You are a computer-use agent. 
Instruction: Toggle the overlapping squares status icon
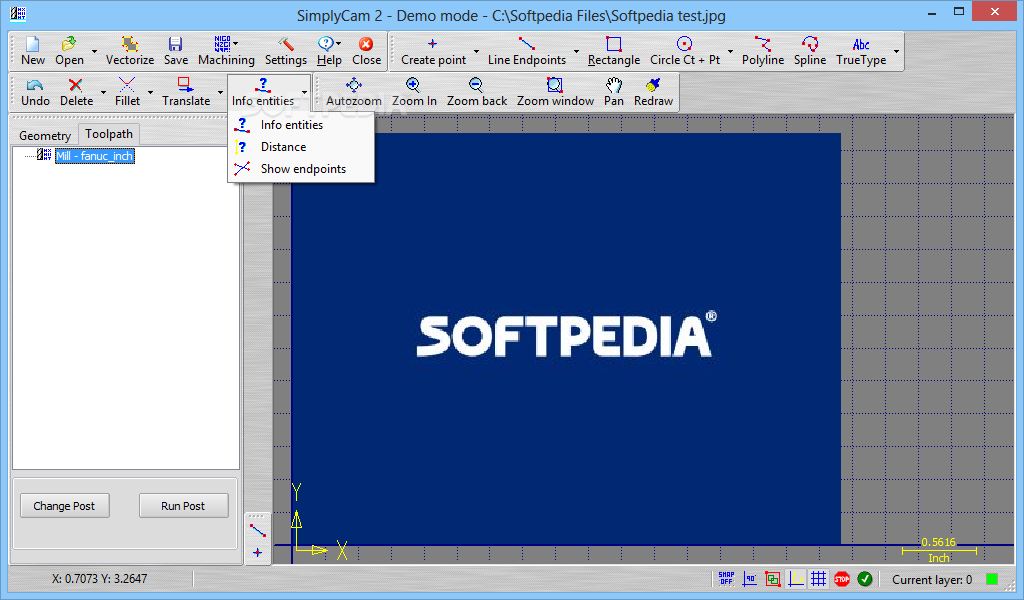[773, 578]
